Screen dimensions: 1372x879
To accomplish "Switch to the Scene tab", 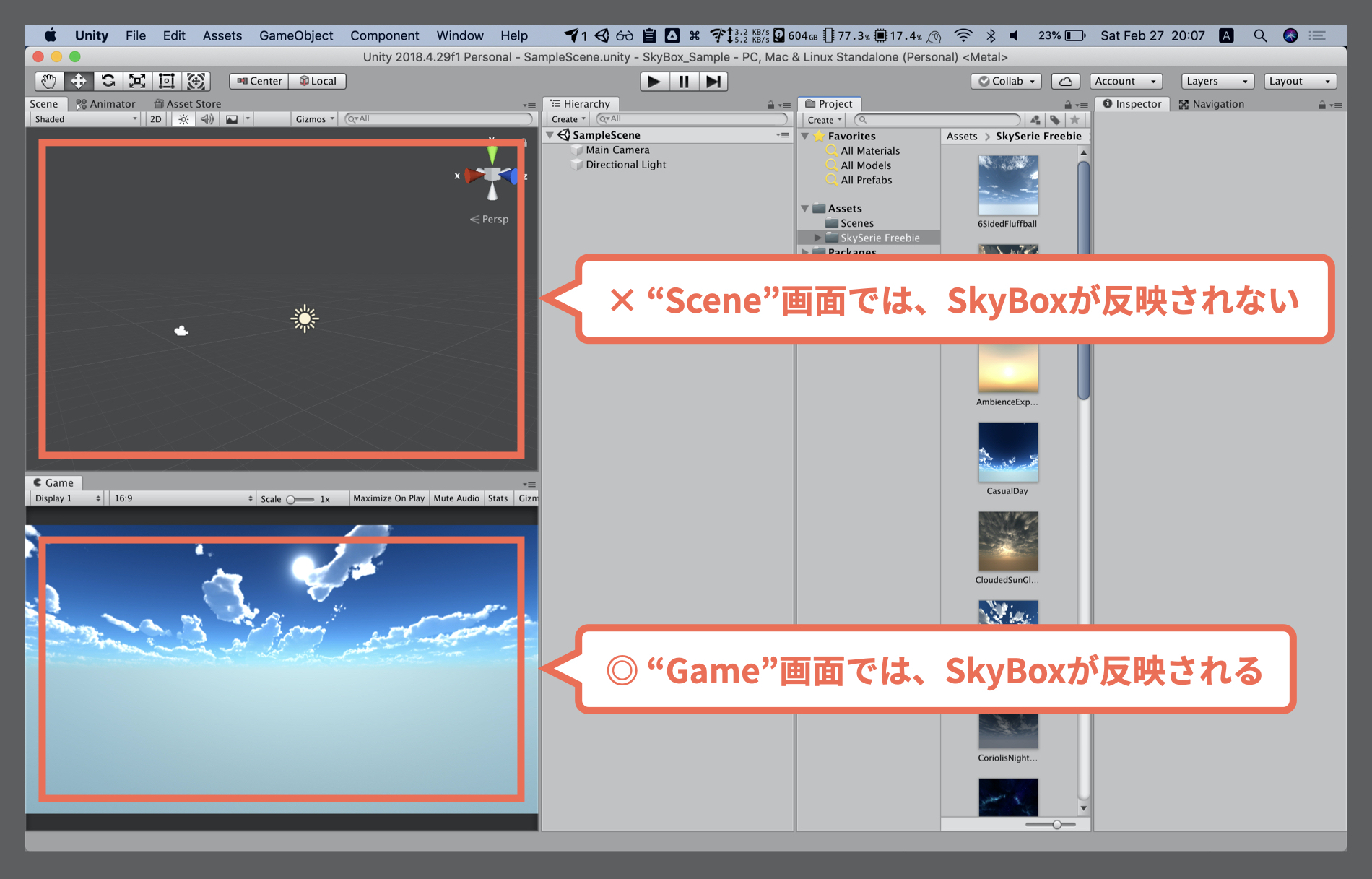I will (44, 104).
